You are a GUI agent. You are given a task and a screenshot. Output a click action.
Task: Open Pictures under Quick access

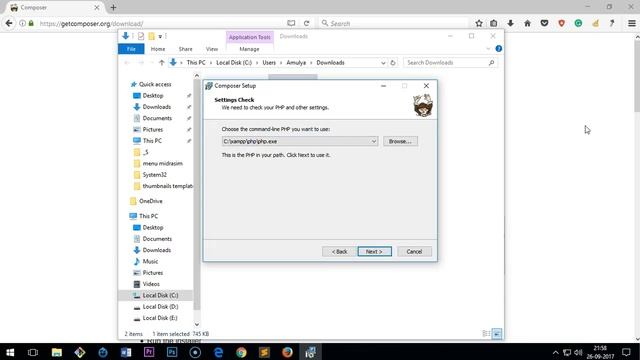(153, 129)
